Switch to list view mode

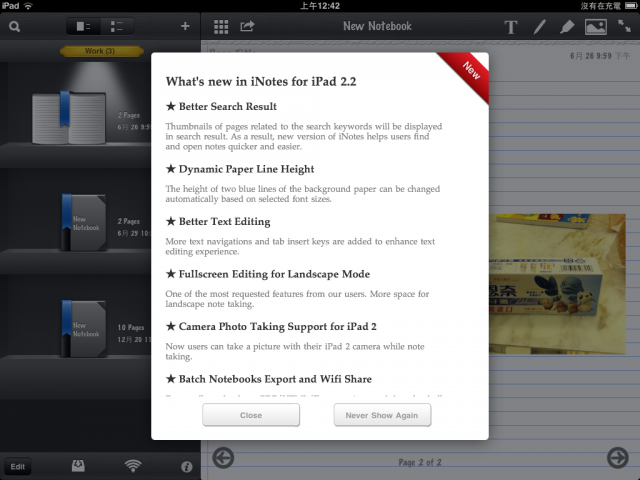point(117,27)
